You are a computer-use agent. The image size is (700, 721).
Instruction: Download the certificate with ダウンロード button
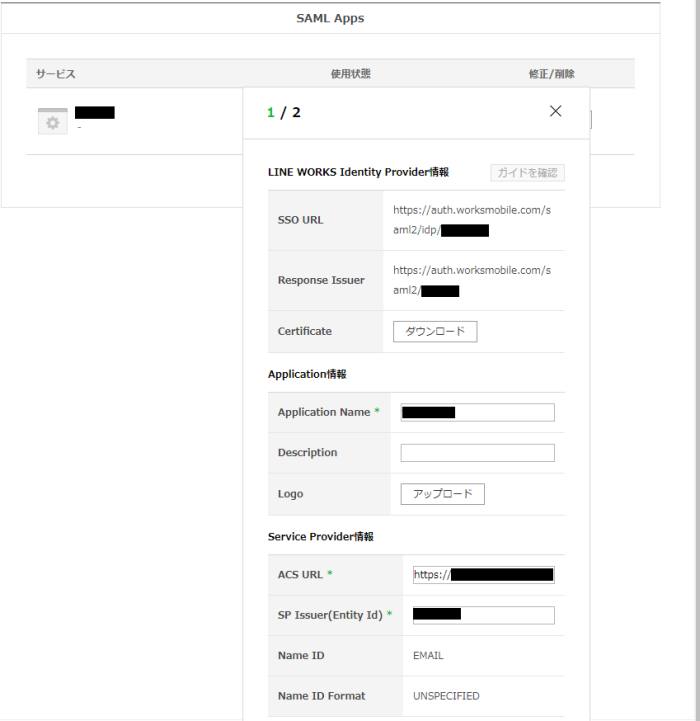435,332
